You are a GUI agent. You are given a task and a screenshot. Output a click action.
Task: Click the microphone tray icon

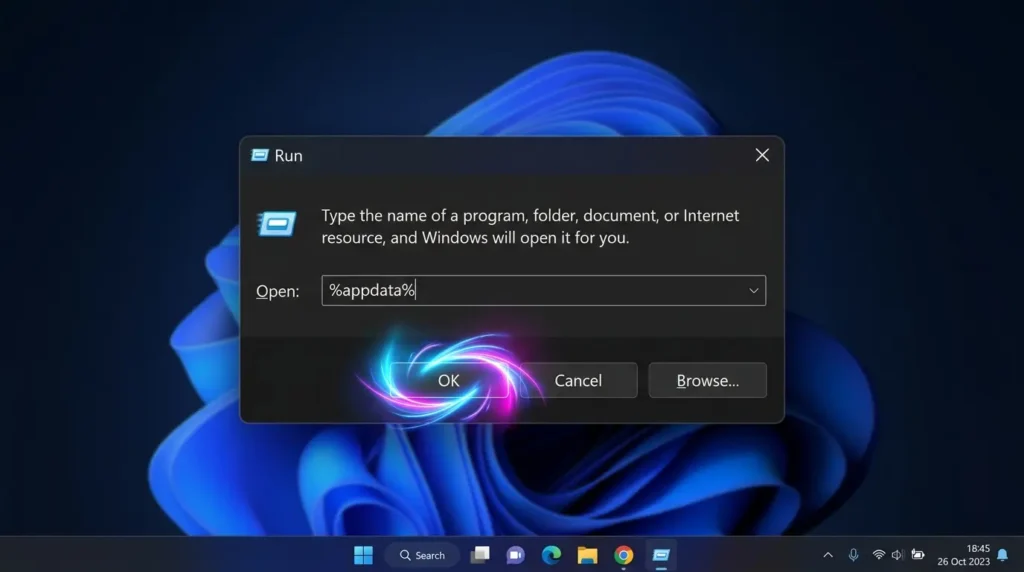[x=853, y=555]
